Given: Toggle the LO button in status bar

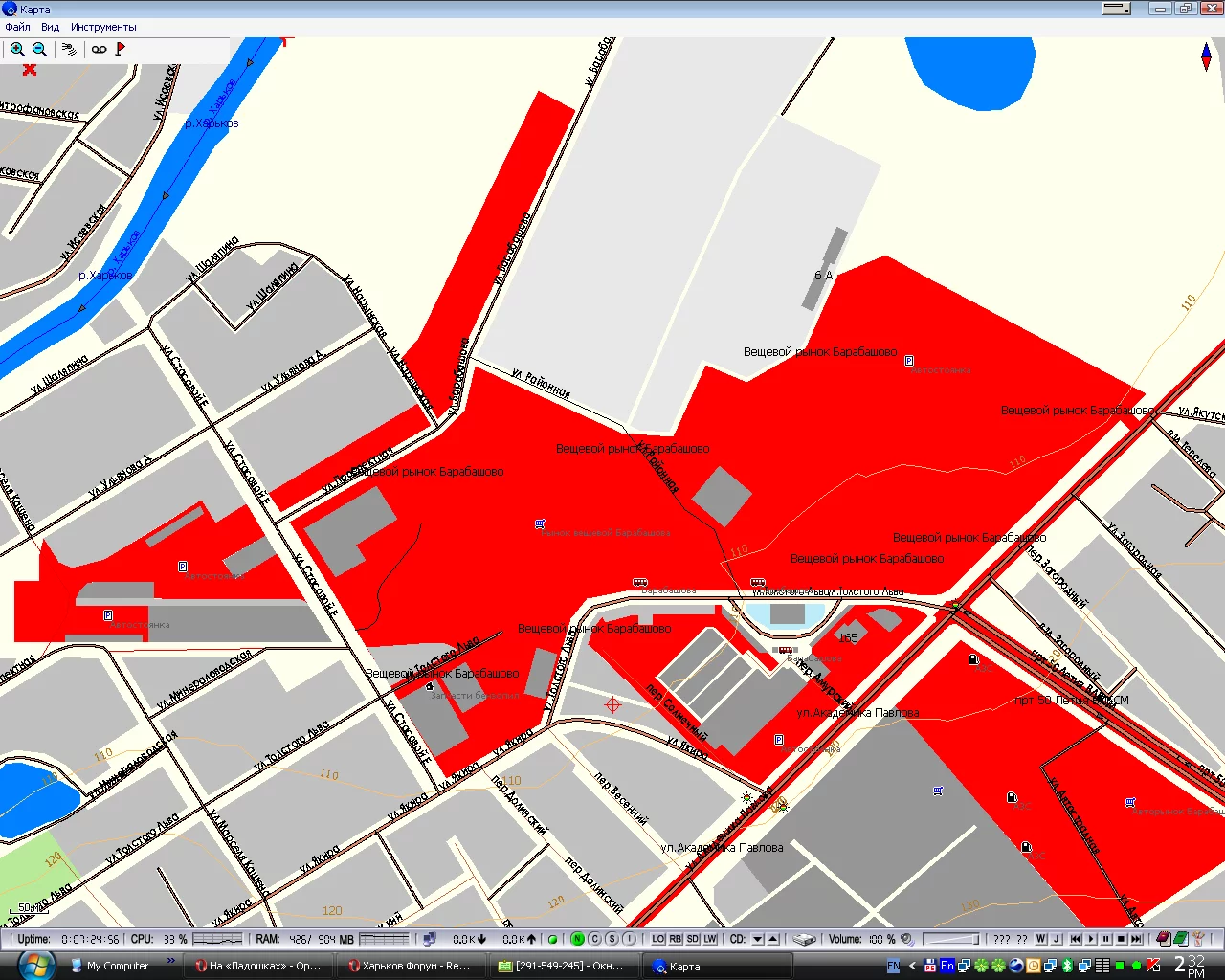Looking at the screenshot, I should [x=658, y=939].
